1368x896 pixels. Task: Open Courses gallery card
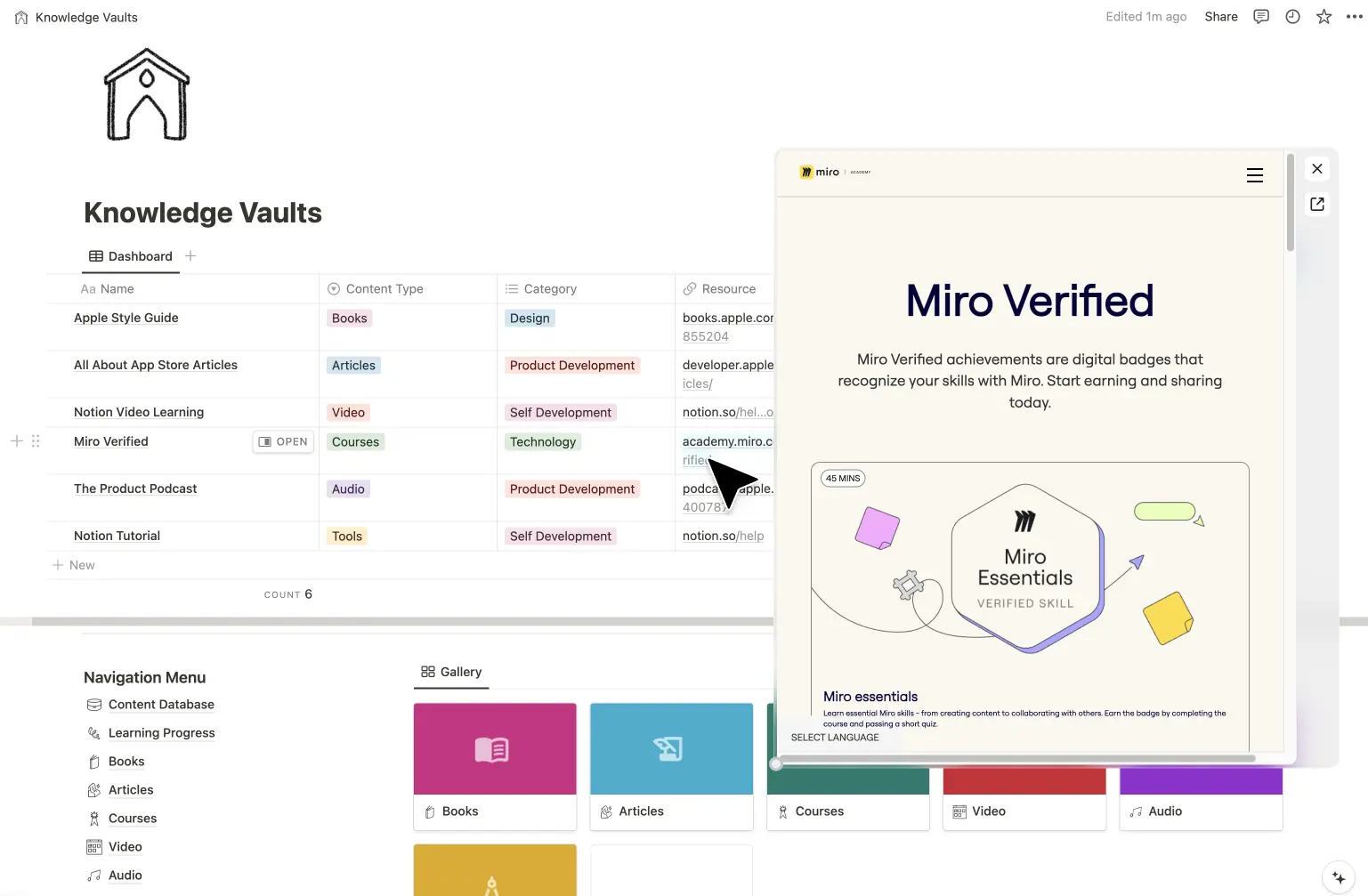tap(848, 799)
